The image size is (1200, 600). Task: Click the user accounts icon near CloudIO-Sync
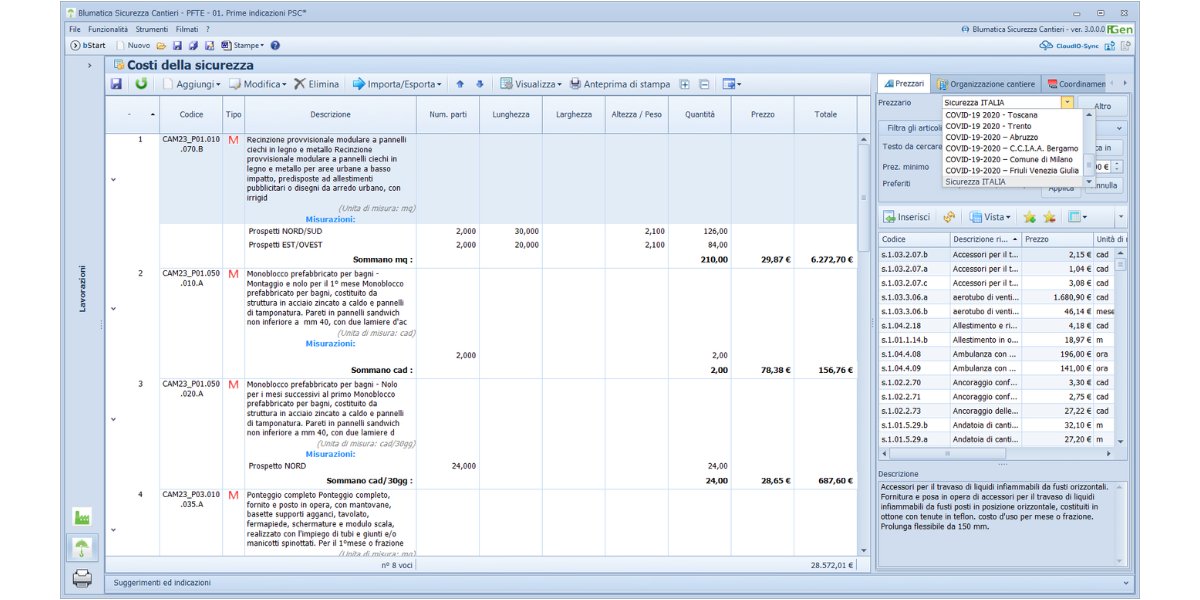[1109, 45]
